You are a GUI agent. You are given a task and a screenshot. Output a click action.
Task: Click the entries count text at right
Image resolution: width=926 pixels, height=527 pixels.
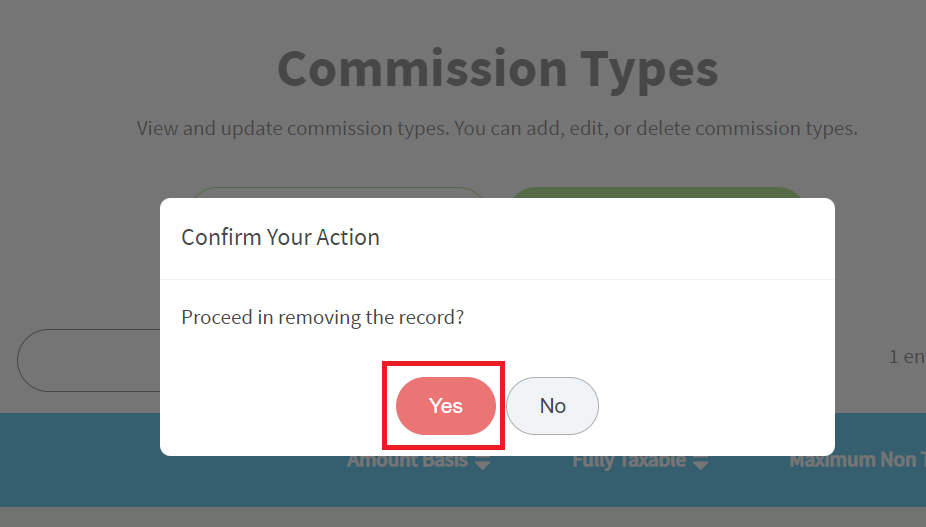coord(907,356)
